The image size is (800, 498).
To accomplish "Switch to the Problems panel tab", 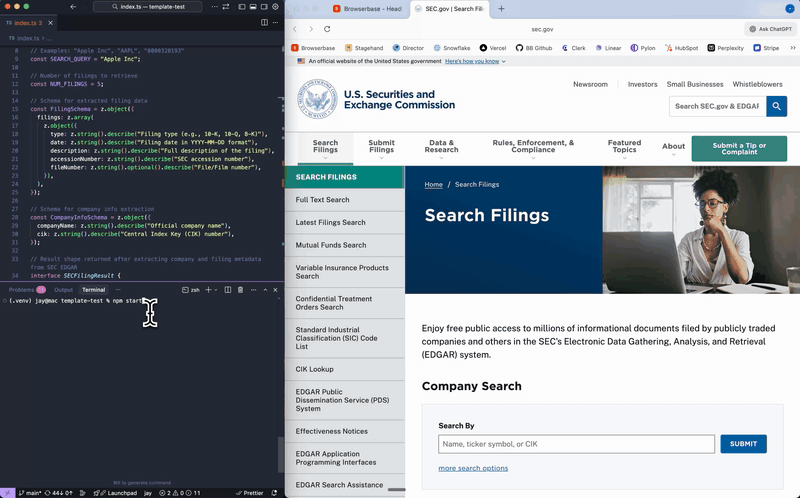I will (27, 290).
